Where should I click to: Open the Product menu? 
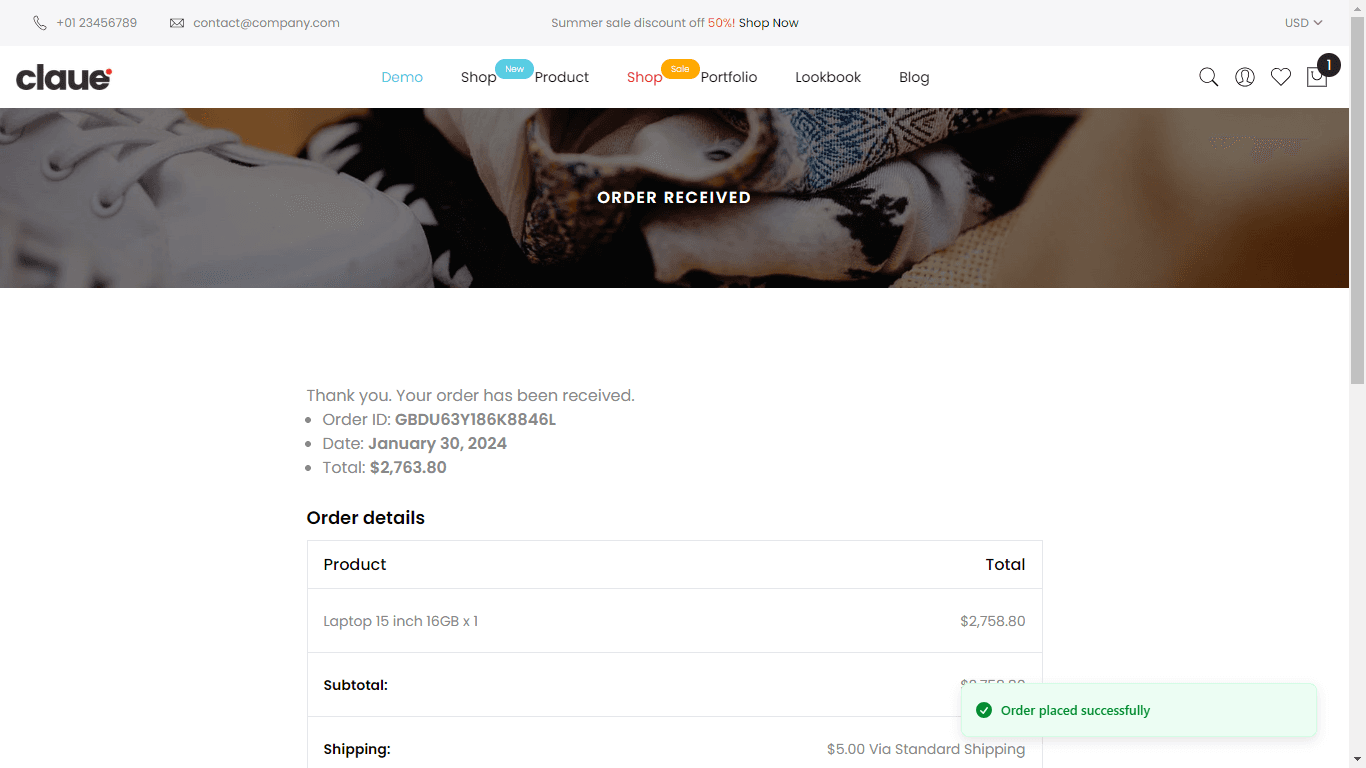tap(562, 77)
